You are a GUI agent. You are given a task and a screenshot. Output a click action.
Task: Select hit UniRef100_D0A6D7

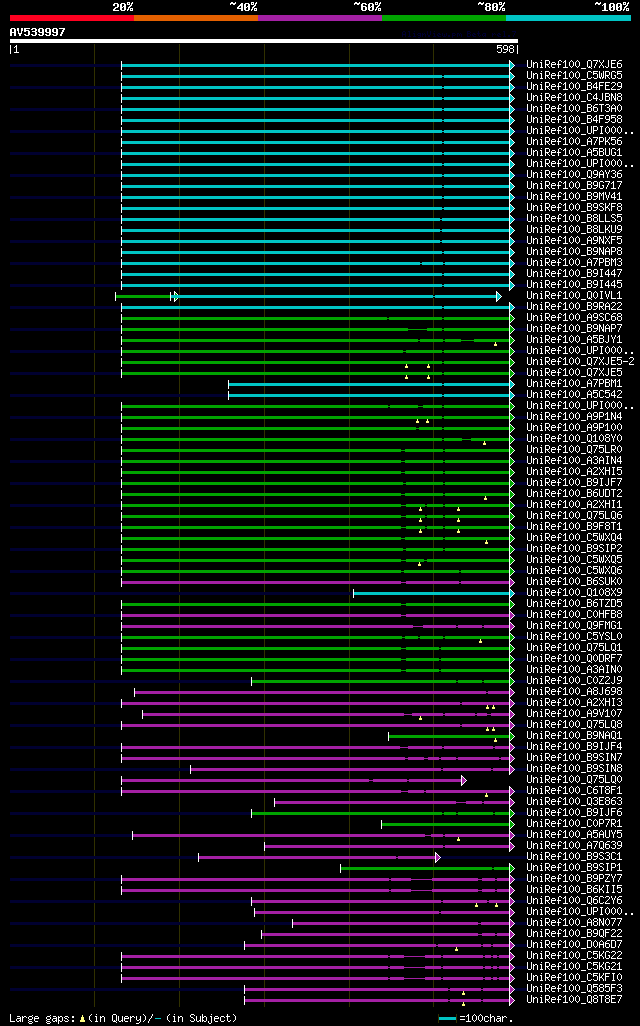tap(575, 945)
